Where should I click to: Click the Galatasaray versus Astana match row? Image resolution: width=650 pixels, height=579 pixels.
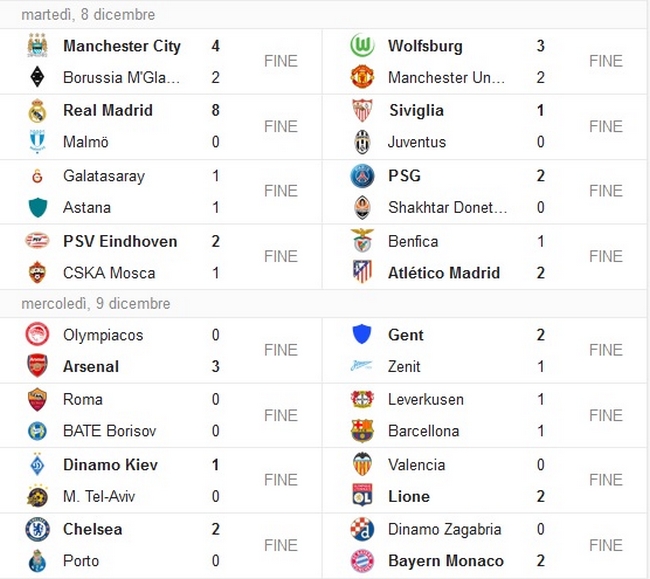tap(161, 192)
